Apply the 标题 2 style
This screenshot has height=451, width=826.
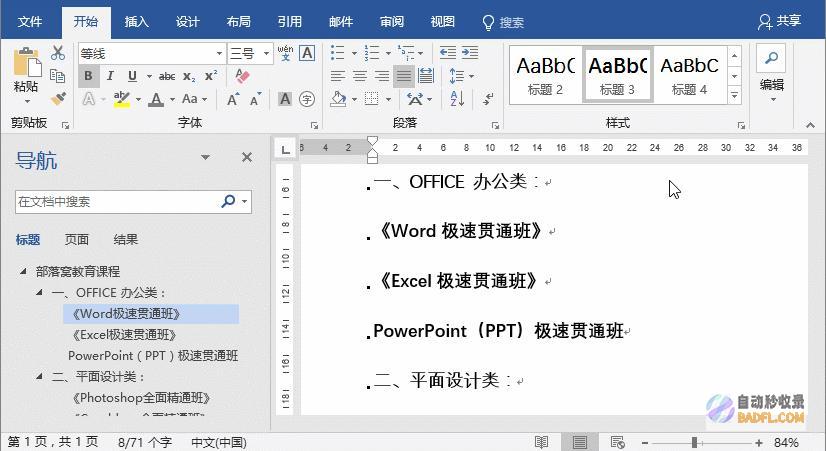pos(545,75)
